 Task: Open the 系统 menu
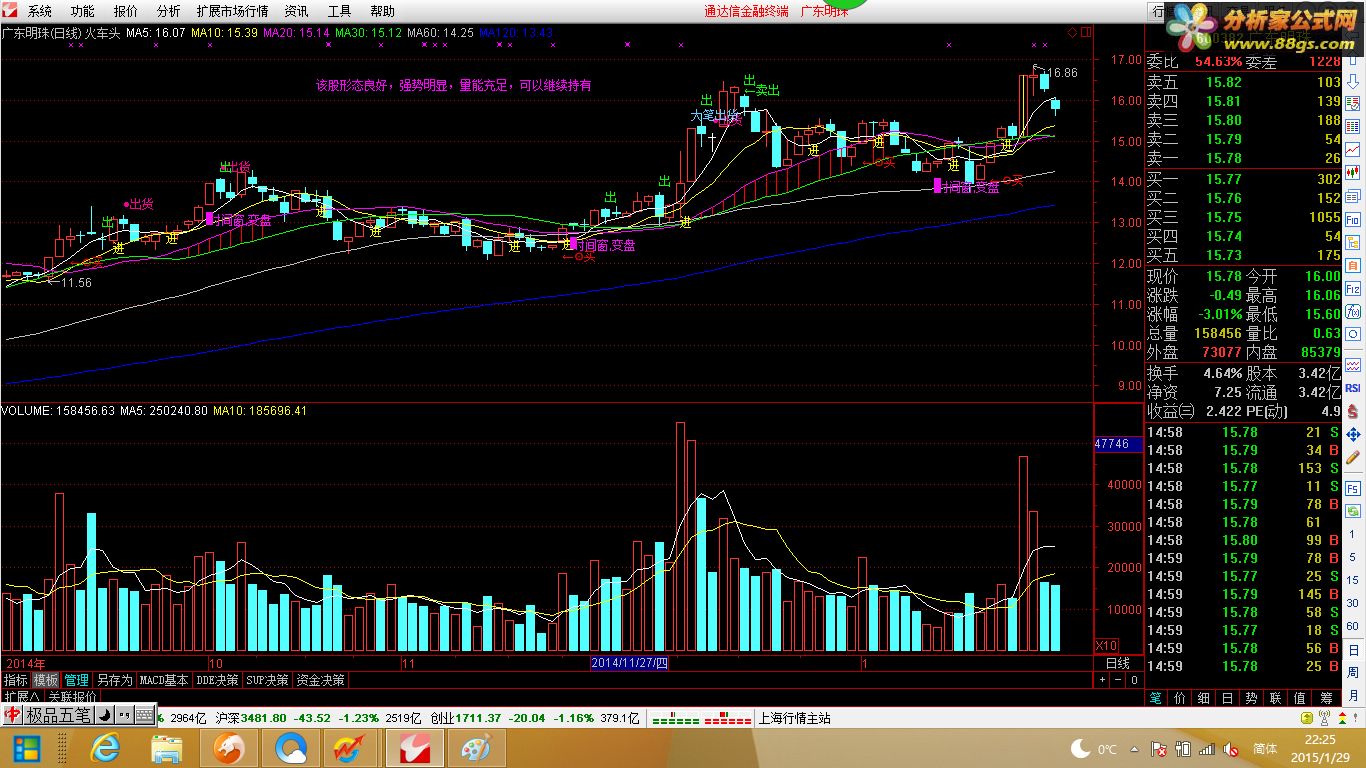click(39, 11)
